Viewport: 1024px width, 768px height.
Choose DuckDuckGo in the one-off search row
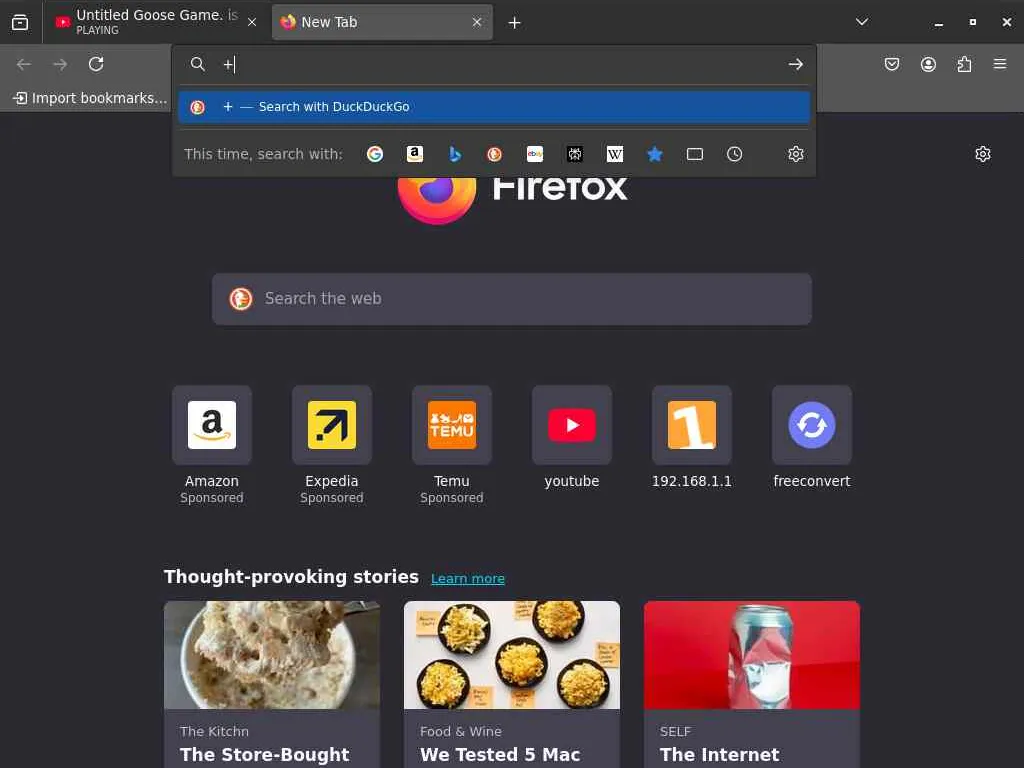coord(494,154)
